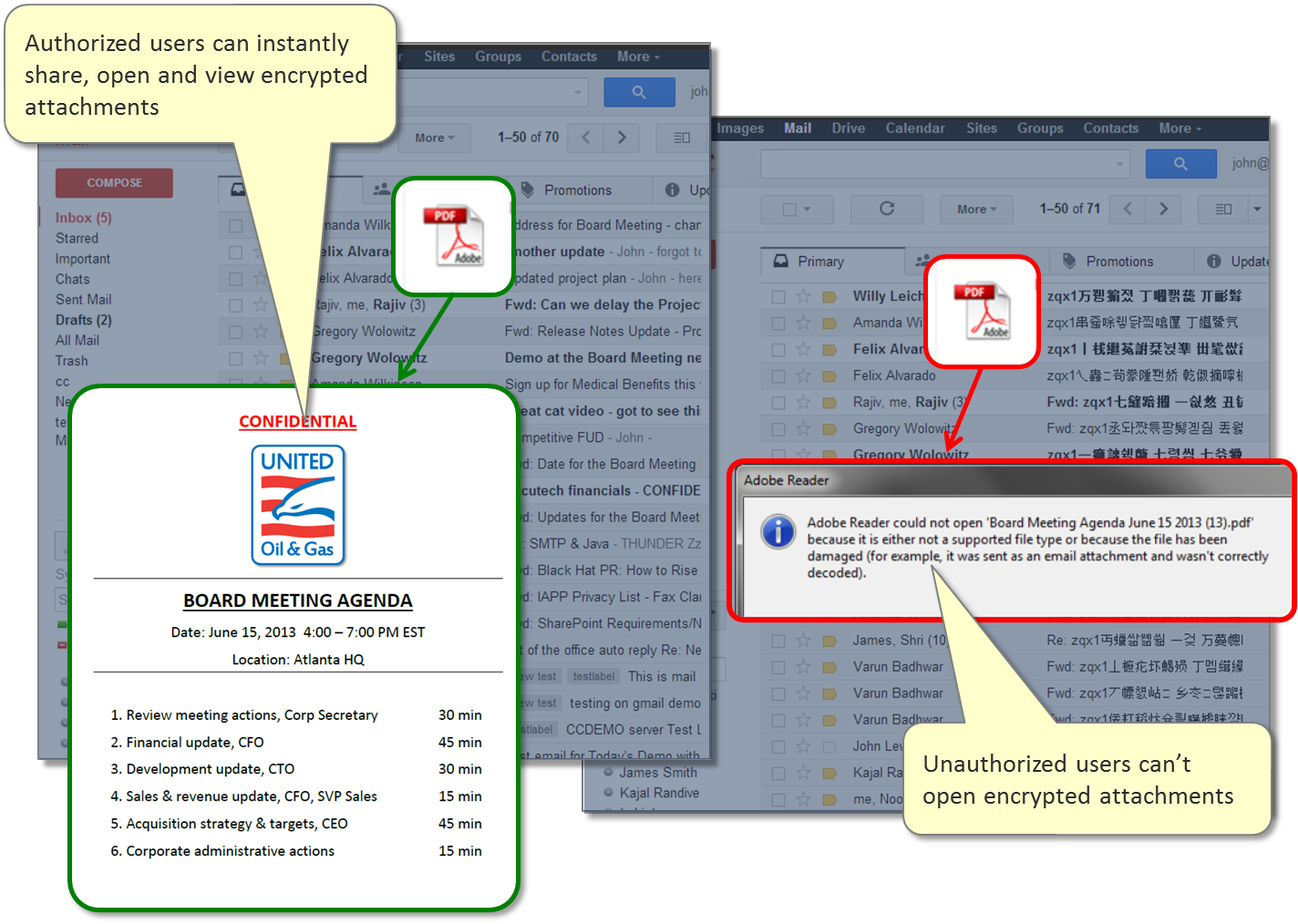The height and width of the screenshot is (924, 1298).
Task: Open the red-bordered PDF attachment icon
Action: point(982,312)
